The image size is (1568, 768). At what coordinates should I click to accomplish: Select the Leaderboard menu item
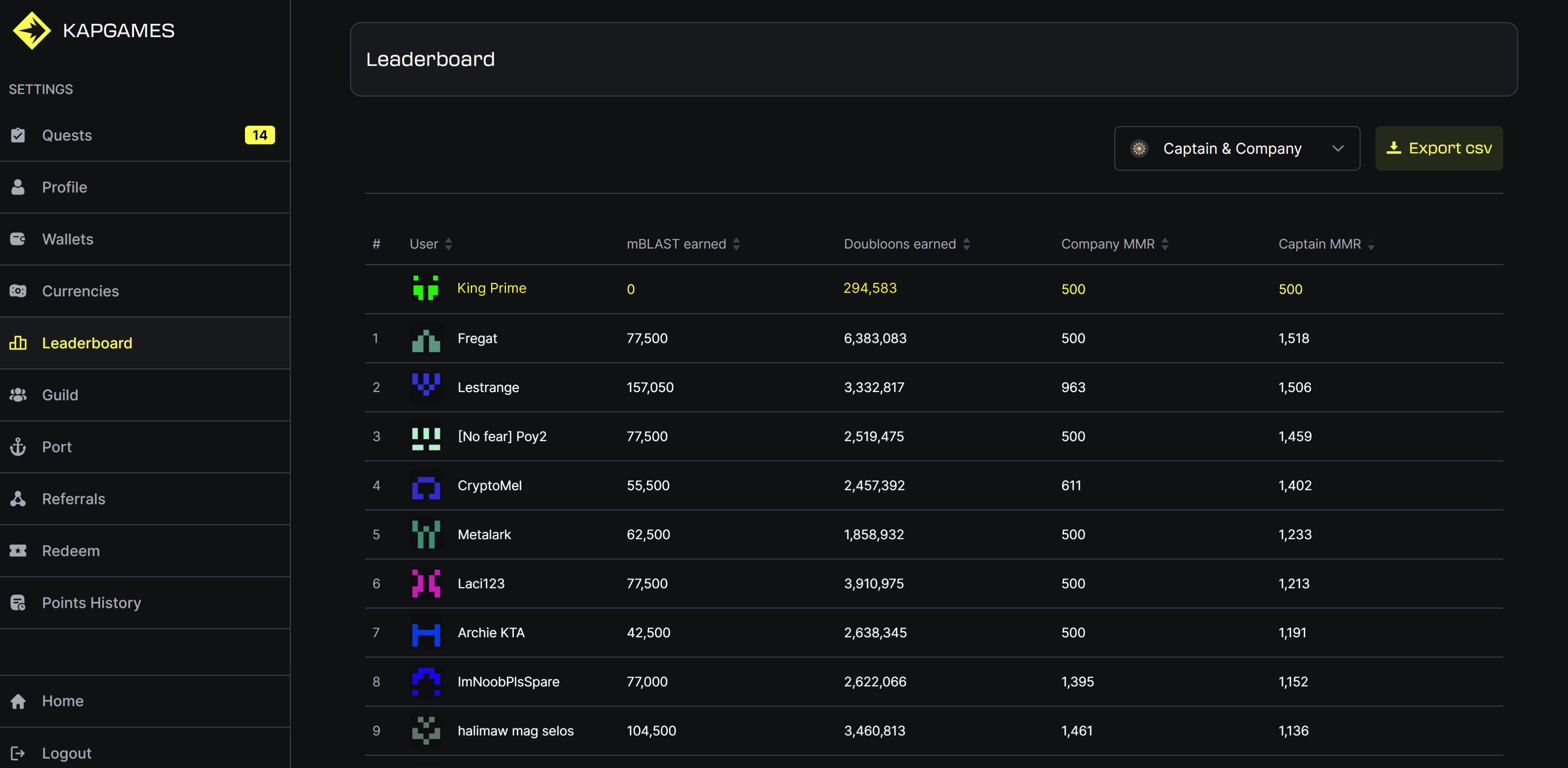click(145, 343)
